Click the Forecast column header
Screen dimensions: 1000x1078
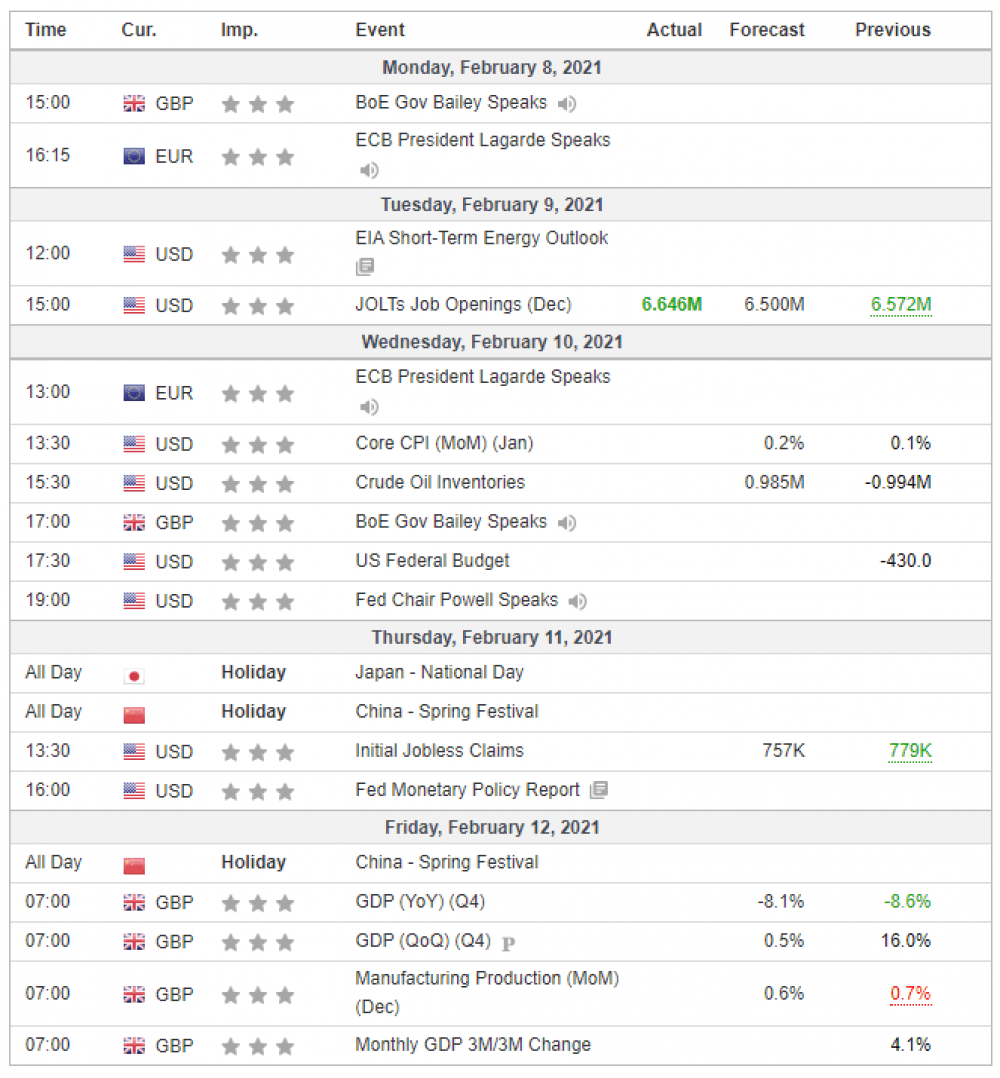pos(767,30)
